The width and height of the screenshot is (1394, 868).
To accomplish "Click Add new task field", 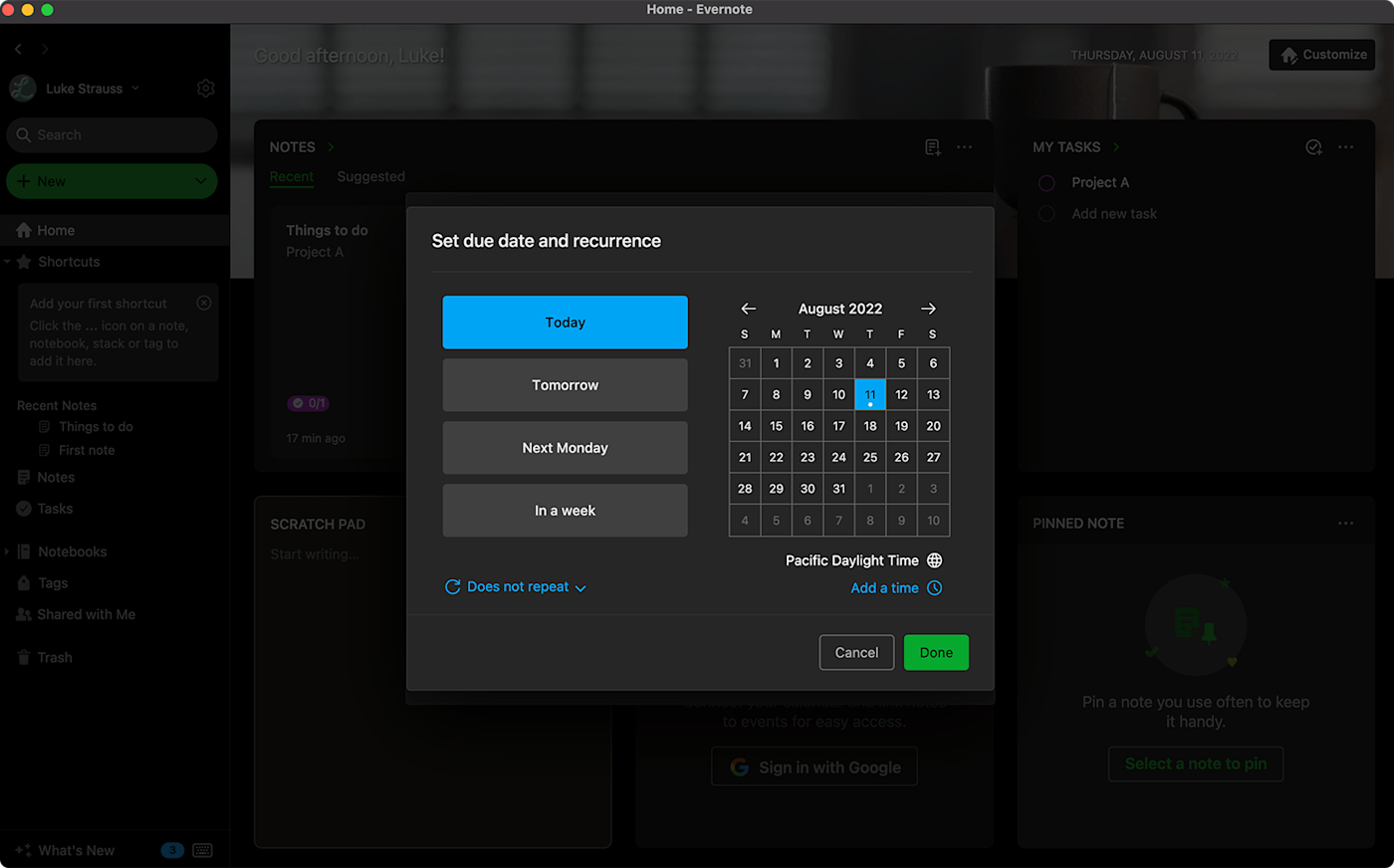I will coord(1114,214).
